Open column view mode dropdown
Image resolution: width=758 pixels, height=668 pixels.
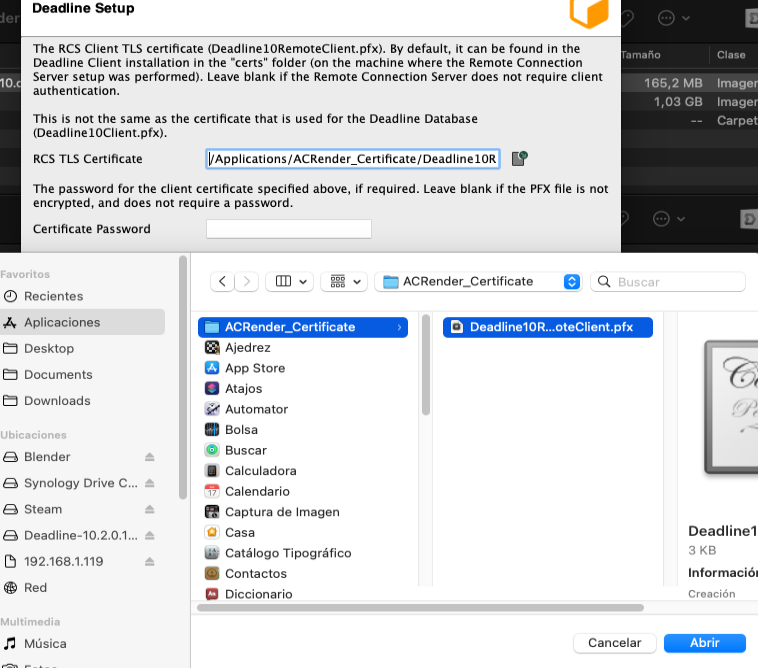tap(290, 281)
